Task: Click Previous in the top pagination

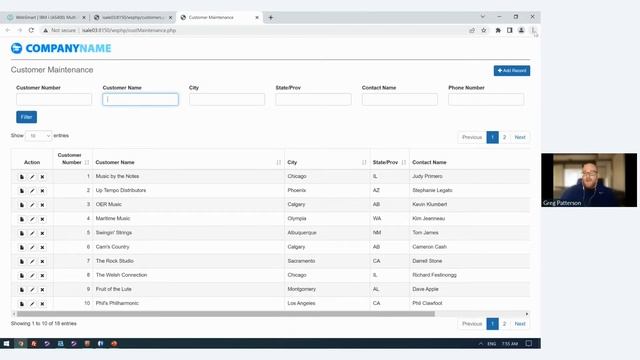Action: click(x=472, y=137)
